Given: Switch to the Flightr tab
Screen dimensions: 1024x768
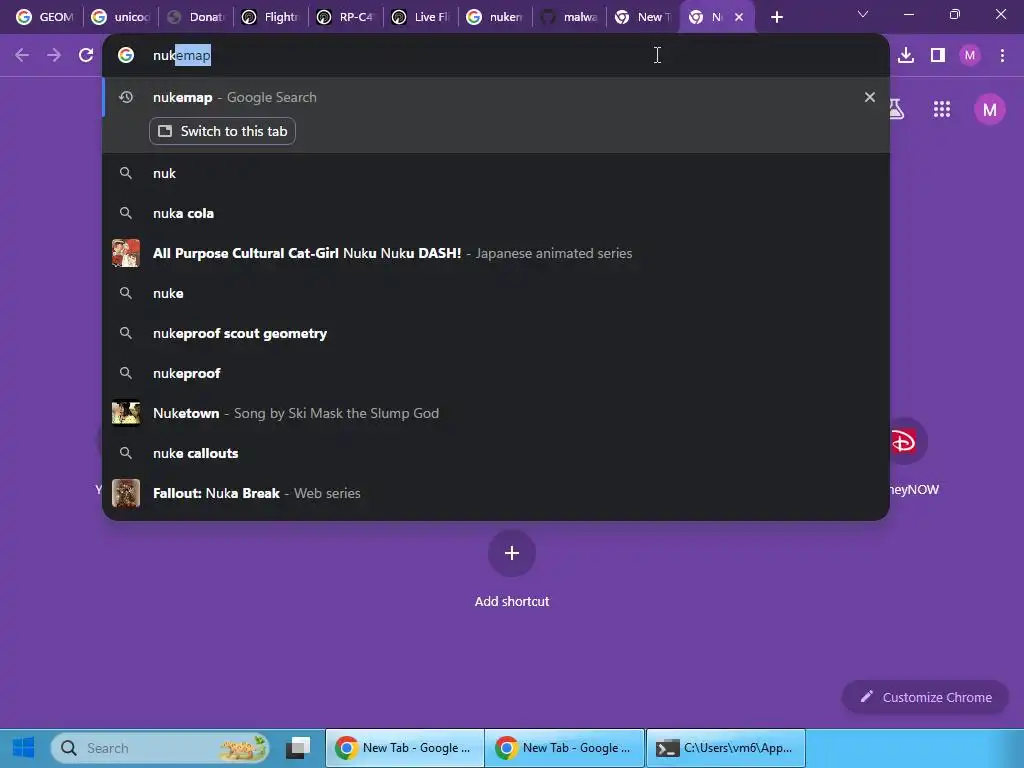Looking at the screenshot, I should (x=271, y=17).
